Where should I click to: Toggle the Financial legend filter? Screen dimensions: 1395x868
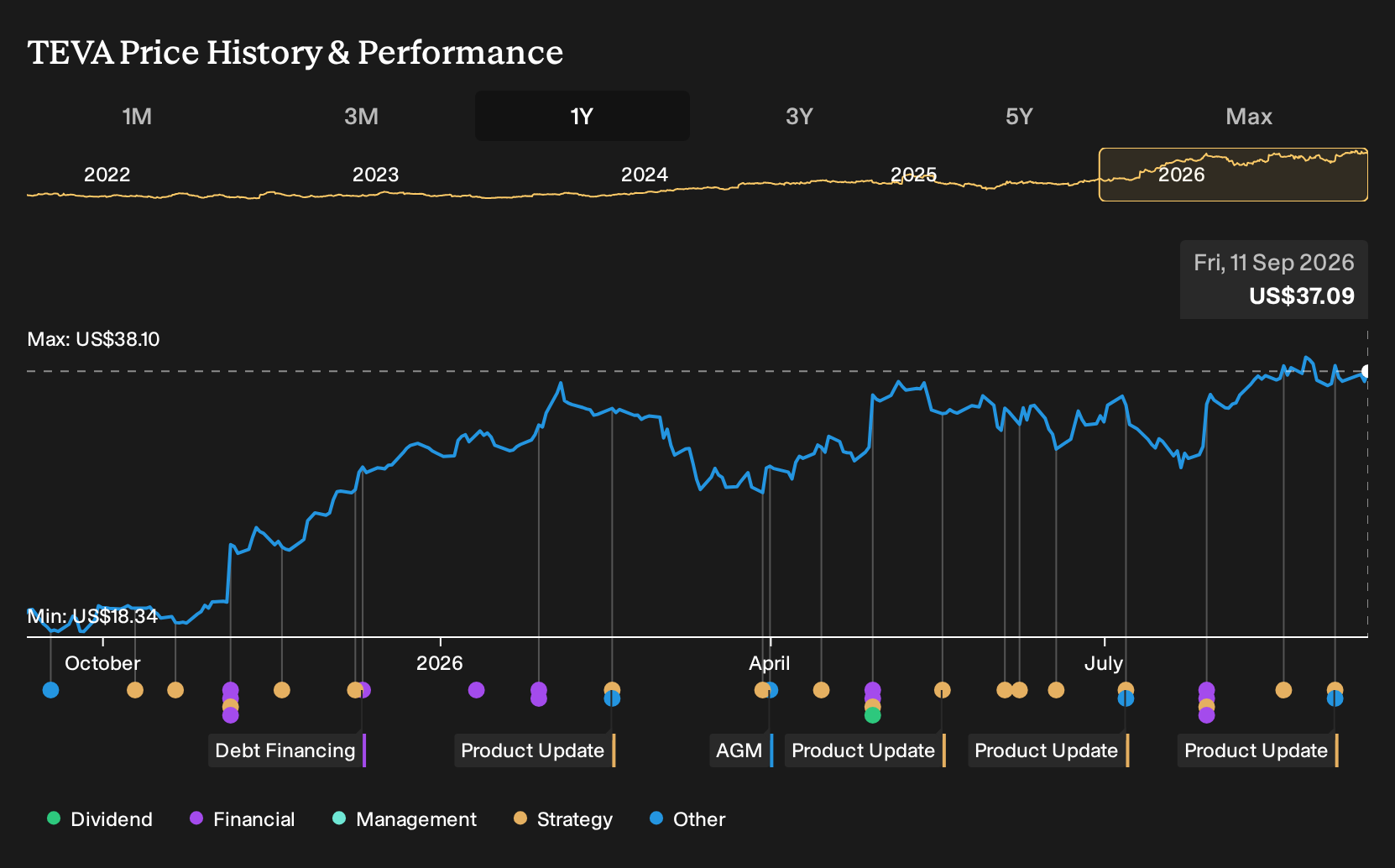pos(243,819)
